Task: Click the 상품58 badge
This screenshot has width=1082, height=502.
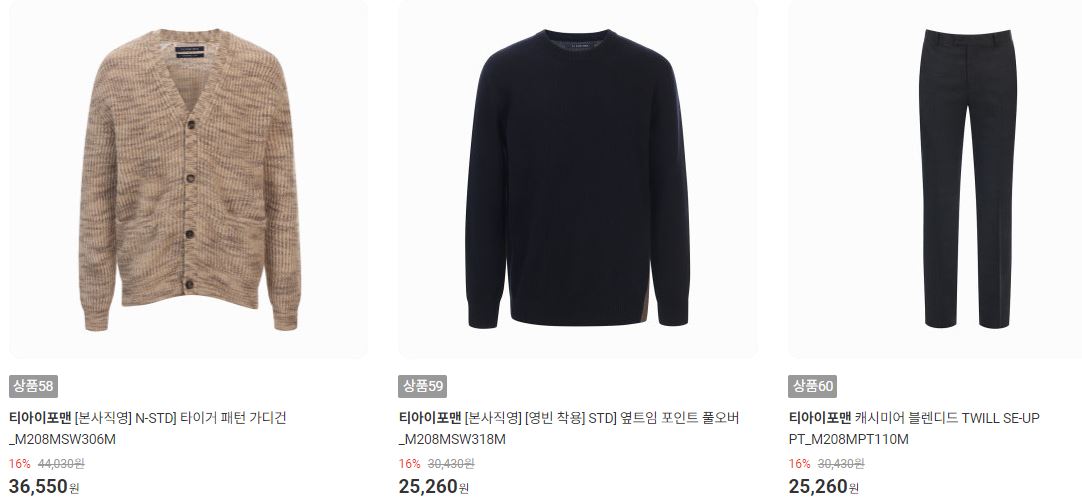Action: (33, 386)
